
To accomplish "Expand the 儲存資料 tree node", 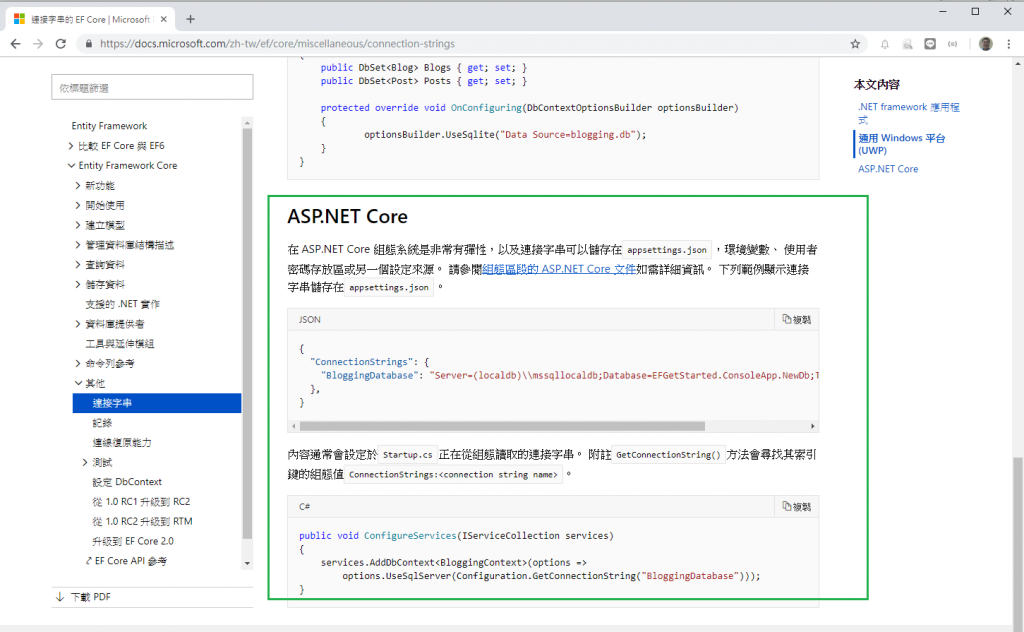I will [x=78, y=284].
